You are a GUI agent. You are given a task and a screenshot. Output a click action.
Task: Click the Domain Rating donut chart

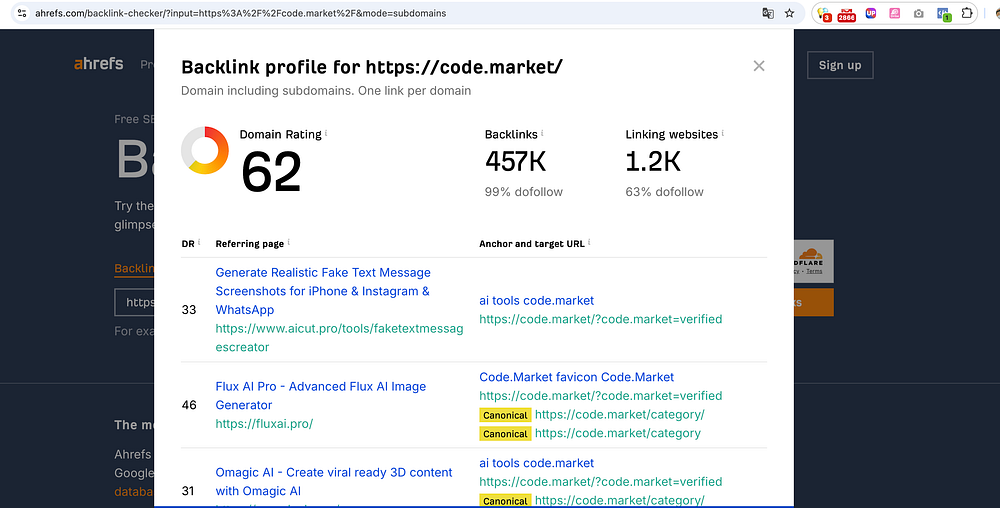205,150
